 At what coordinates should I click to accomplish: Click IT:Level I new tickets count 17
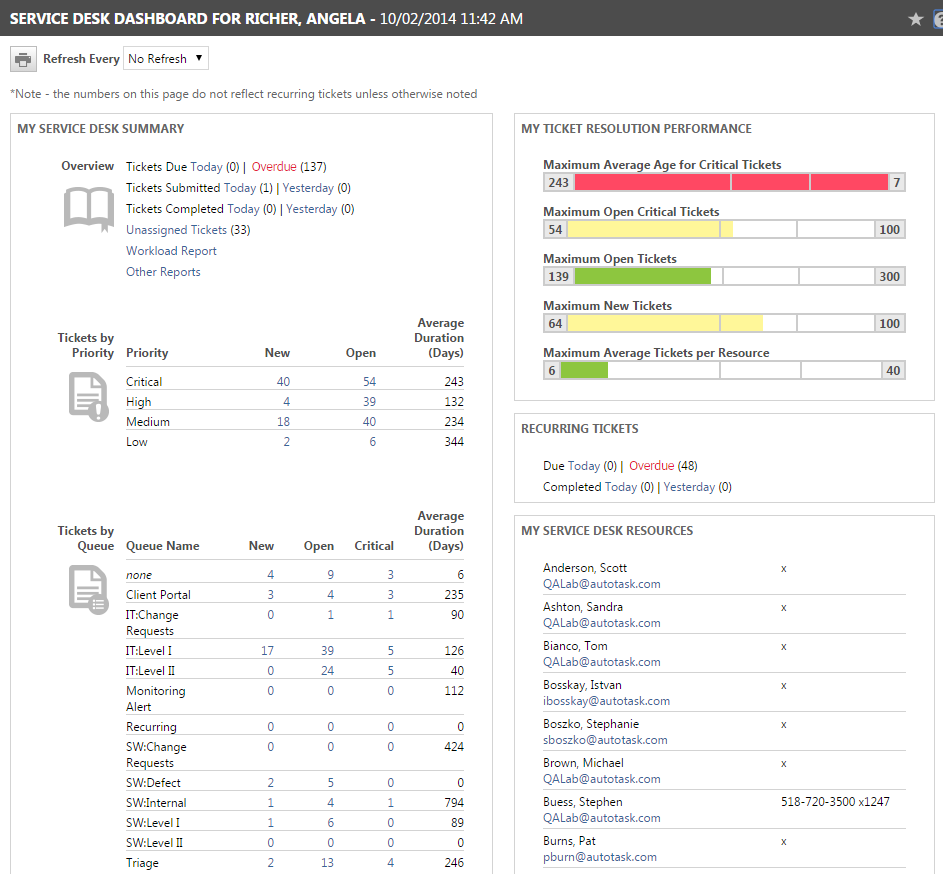pyautogui.click(x=267, y=651)
